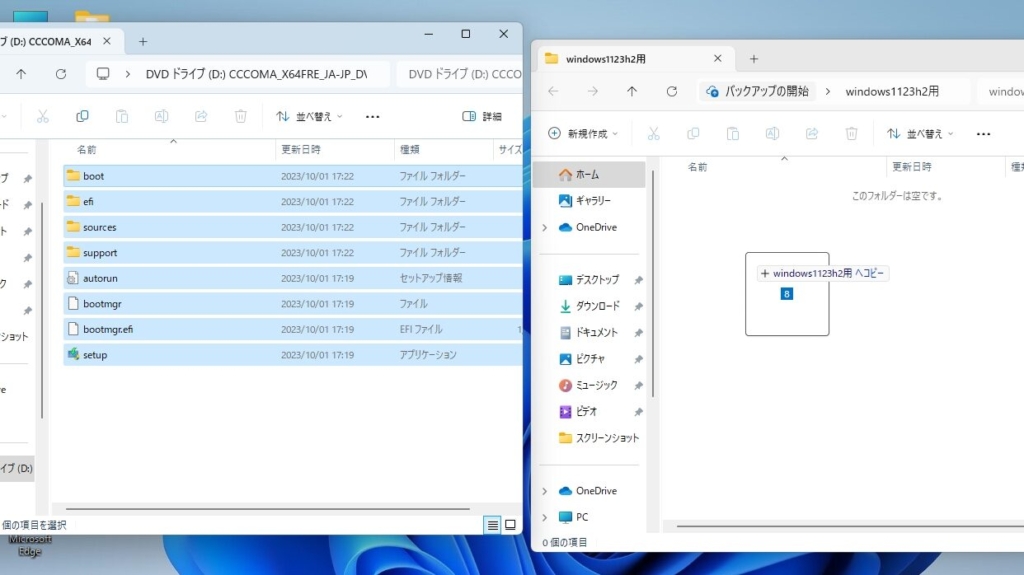Click Paste icon in DVD drive window toolbar
This screenshot has height=575, width=1024.
click(x=121, y=116)
